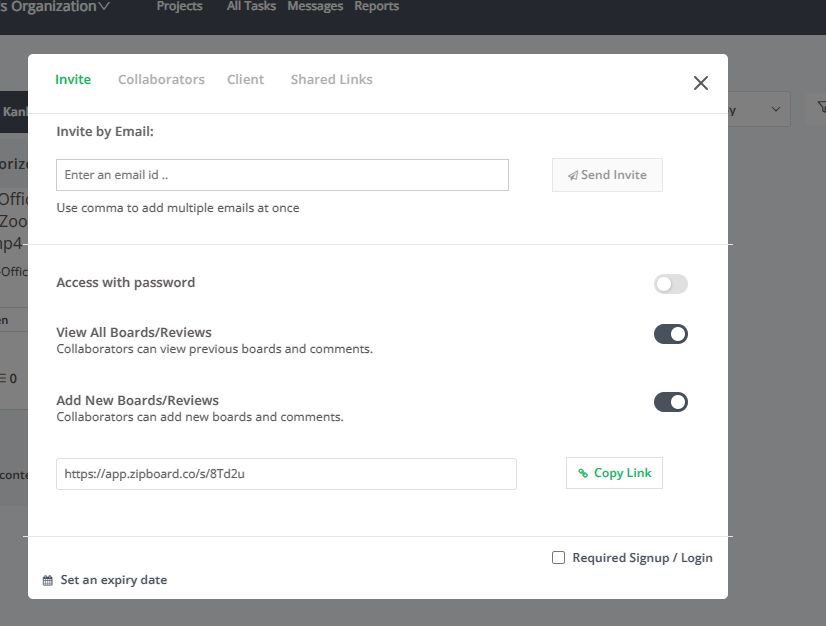The height and width of the screenshot is (626, 826).
Task: Close the invite dialog with the X icon
Action: click(x=701, y=83)
